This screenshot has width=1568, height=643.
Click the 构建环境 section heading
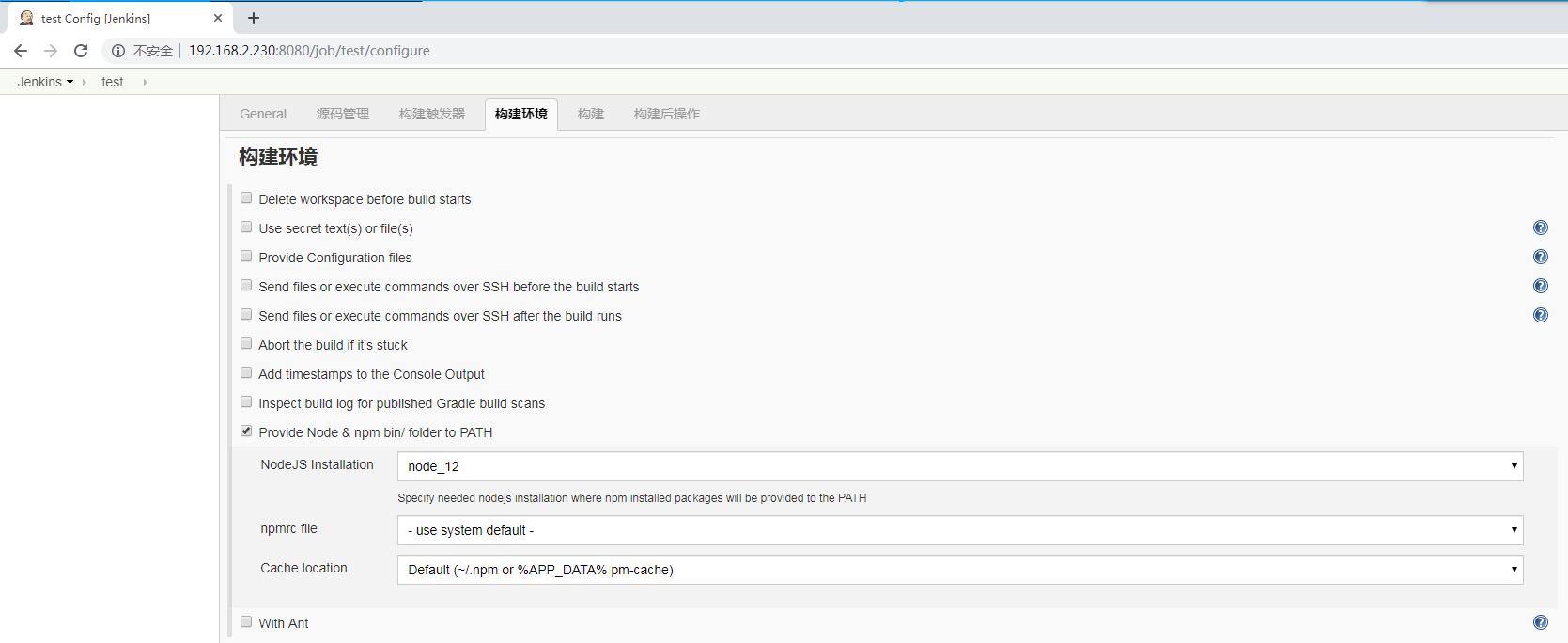[278, 157]
